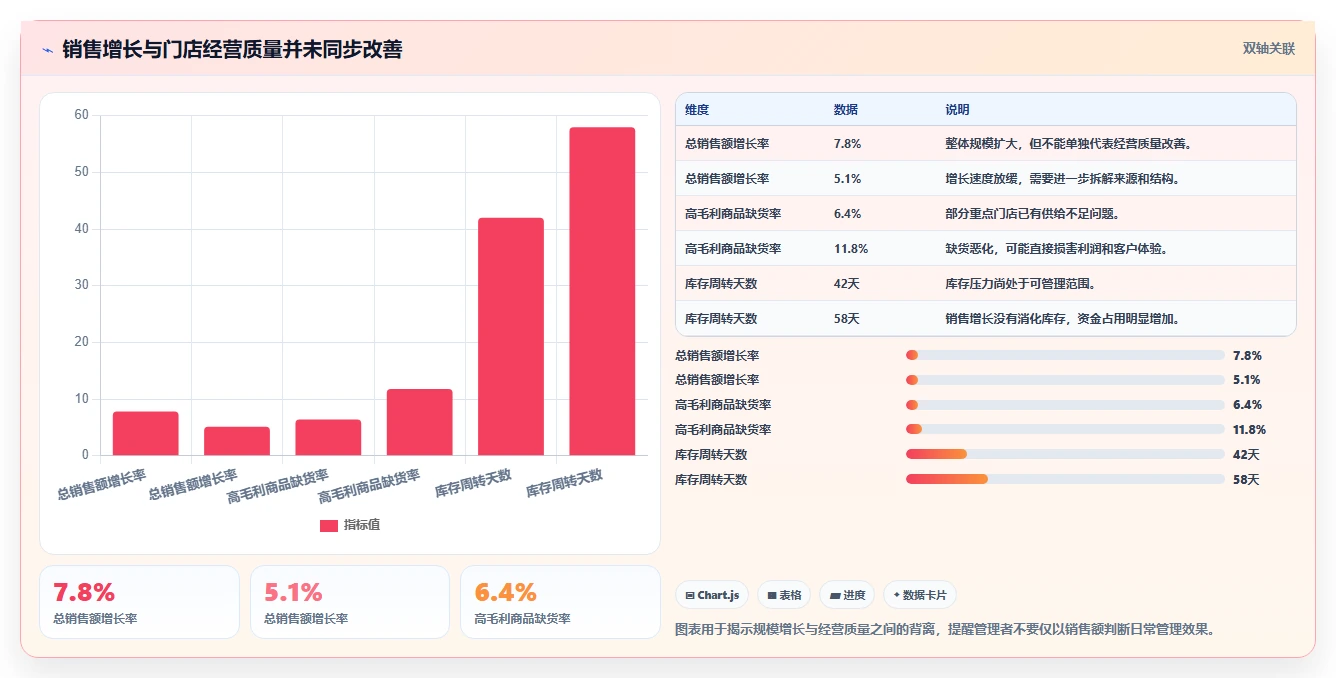Click the 58天 progress bar track
The width and height of the screenshot is (1336, 678).
[1065, 479]
